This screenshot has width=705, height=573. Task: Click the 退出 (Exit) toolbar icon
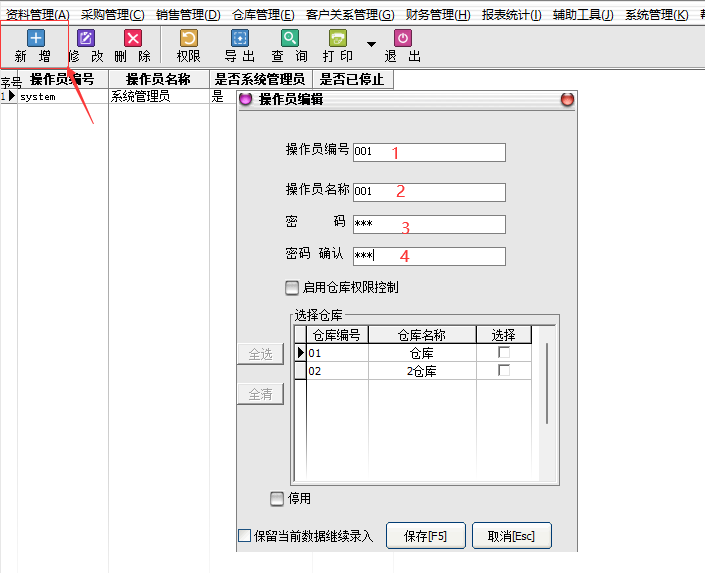coord(403,39)
